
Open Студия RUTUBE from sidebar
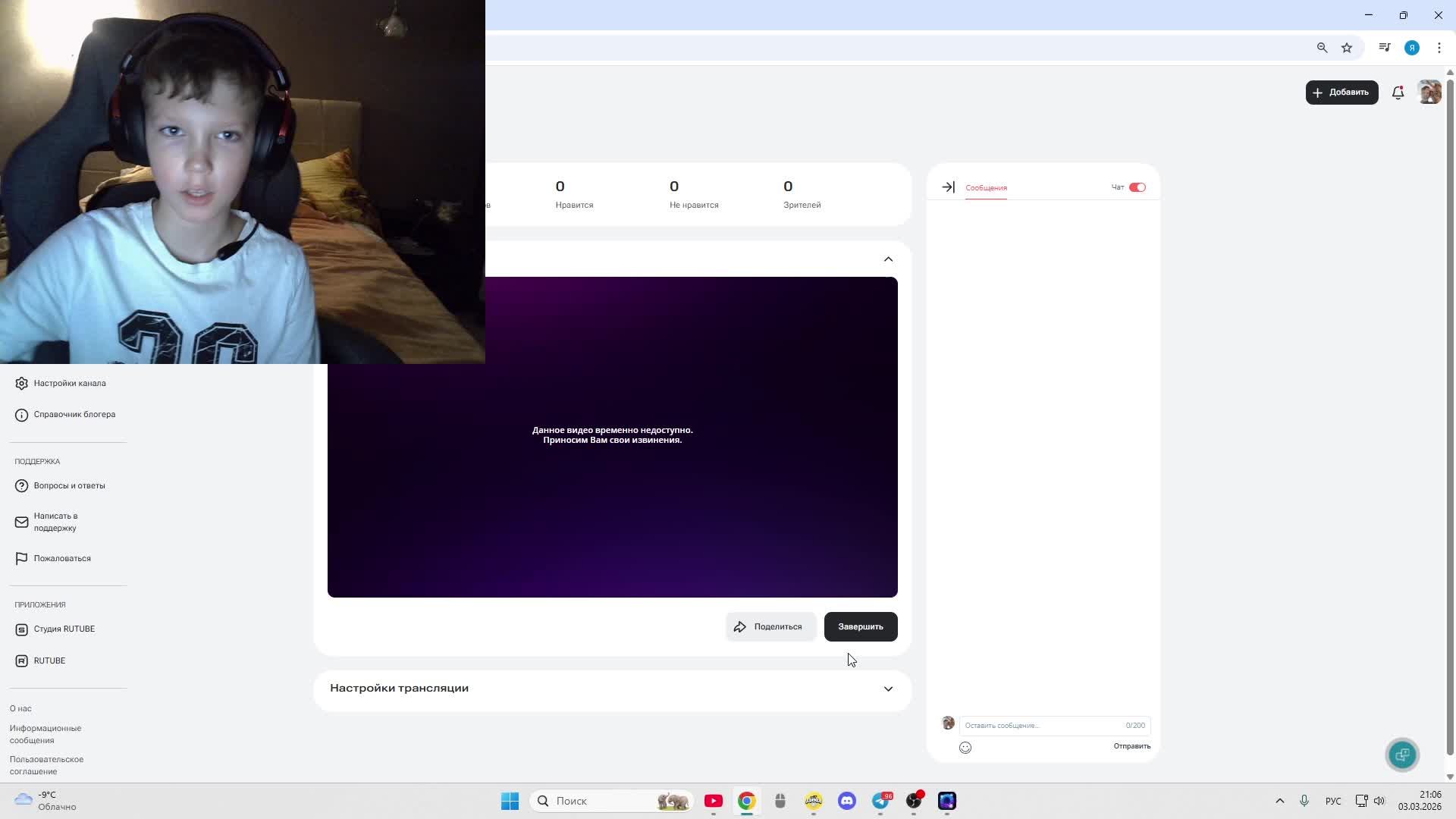(x=64, y=629)
